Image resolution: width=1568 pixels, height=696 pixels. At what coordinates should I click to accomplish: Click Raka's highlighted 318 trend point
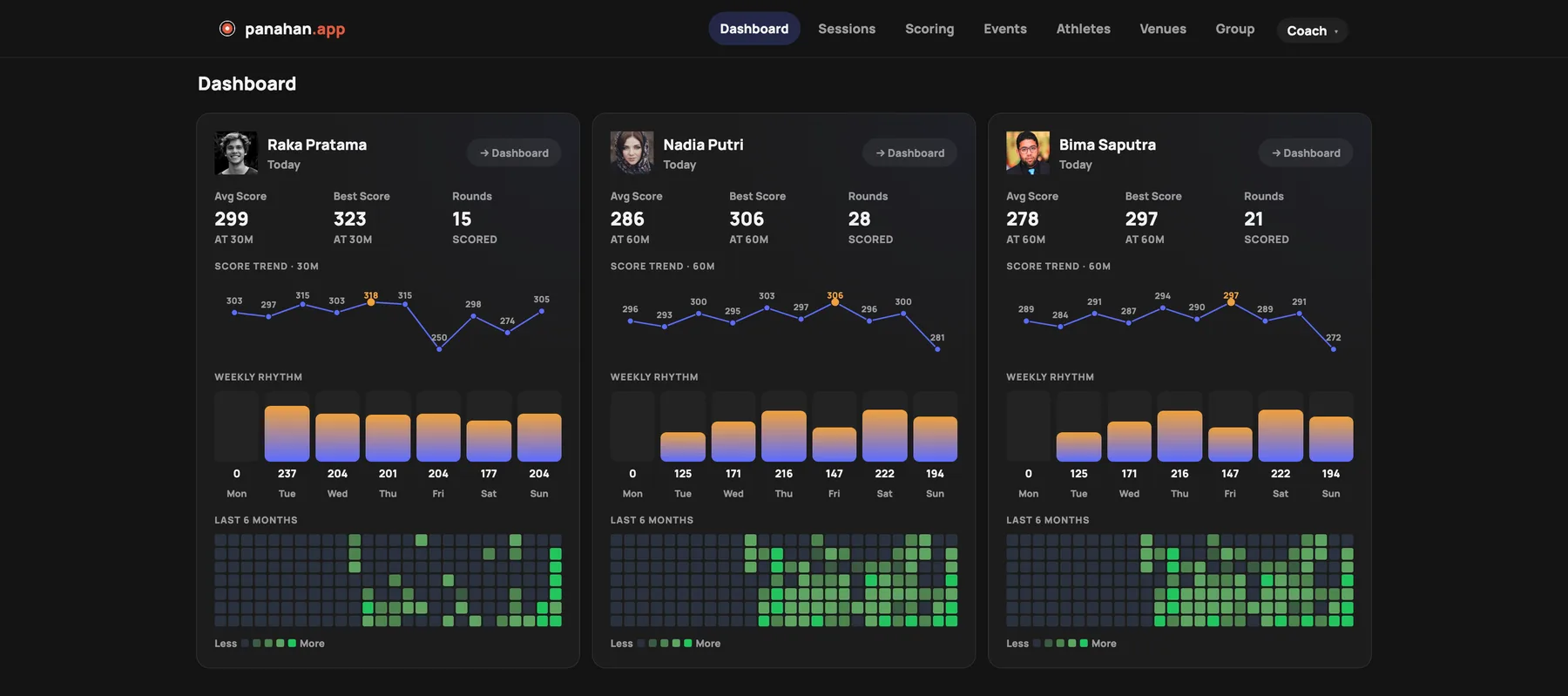371,302
